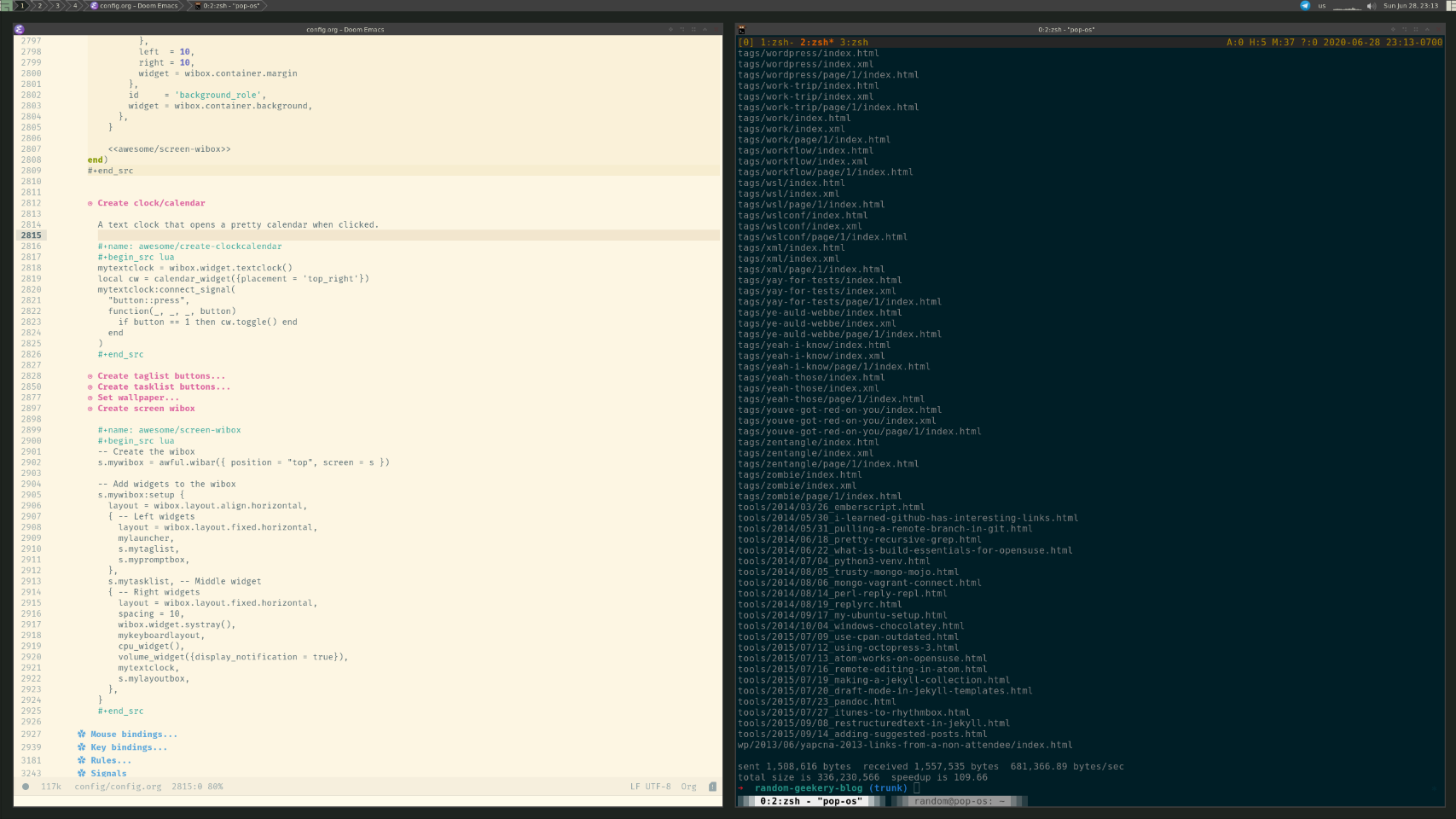Click 'tools/2015/07/23_pandoc.html' in terminal
Image resolution: width=1456 pixels, height=819 pixels.
816,701
